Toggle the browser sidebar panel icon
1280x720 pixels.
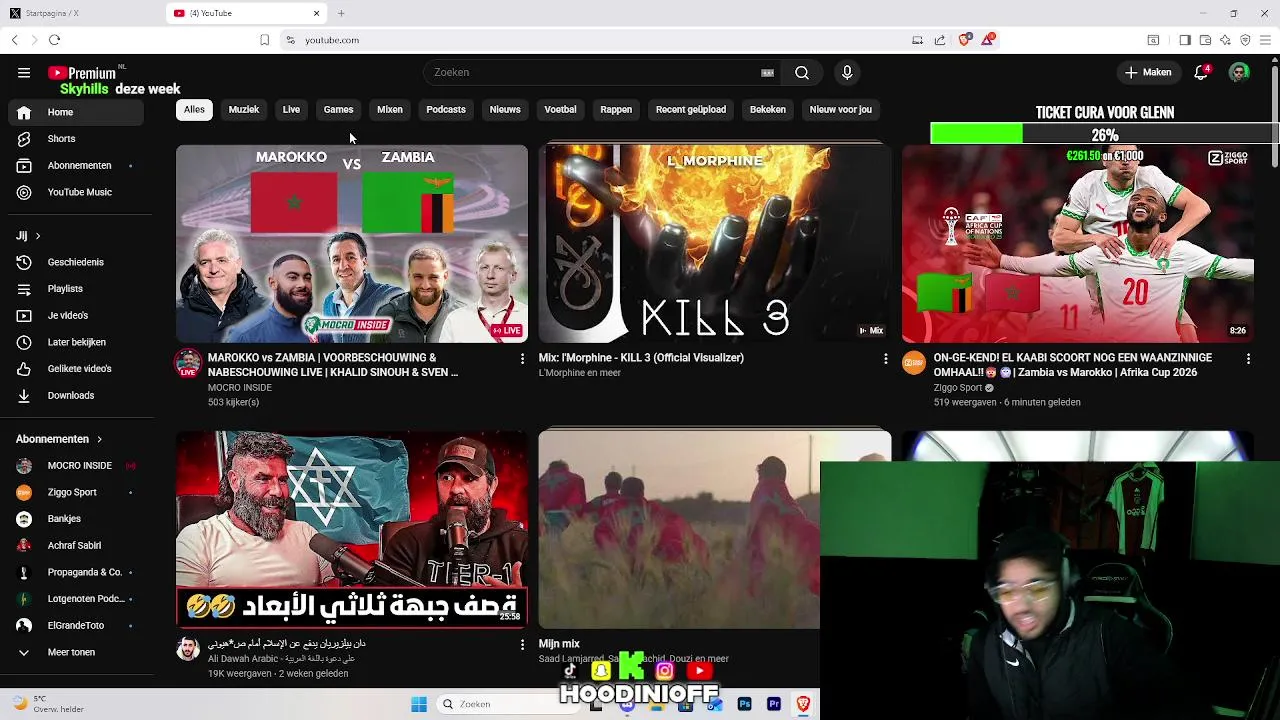pyautogui.click(x=1185, y=40)
